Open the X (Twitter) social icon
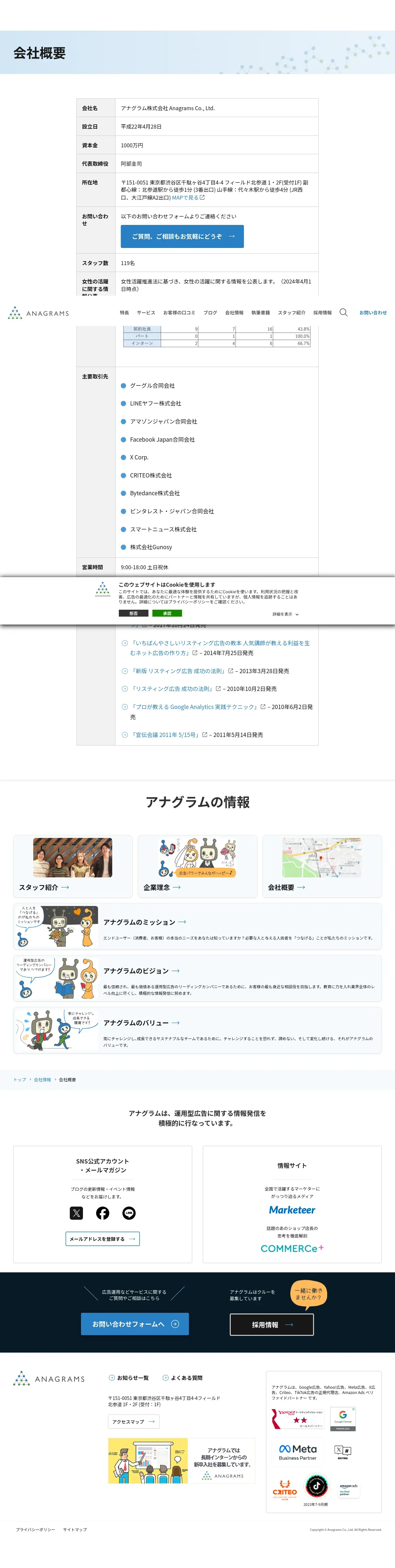395x1568 pixels. pyautogui.click(x=76, y=1213)
